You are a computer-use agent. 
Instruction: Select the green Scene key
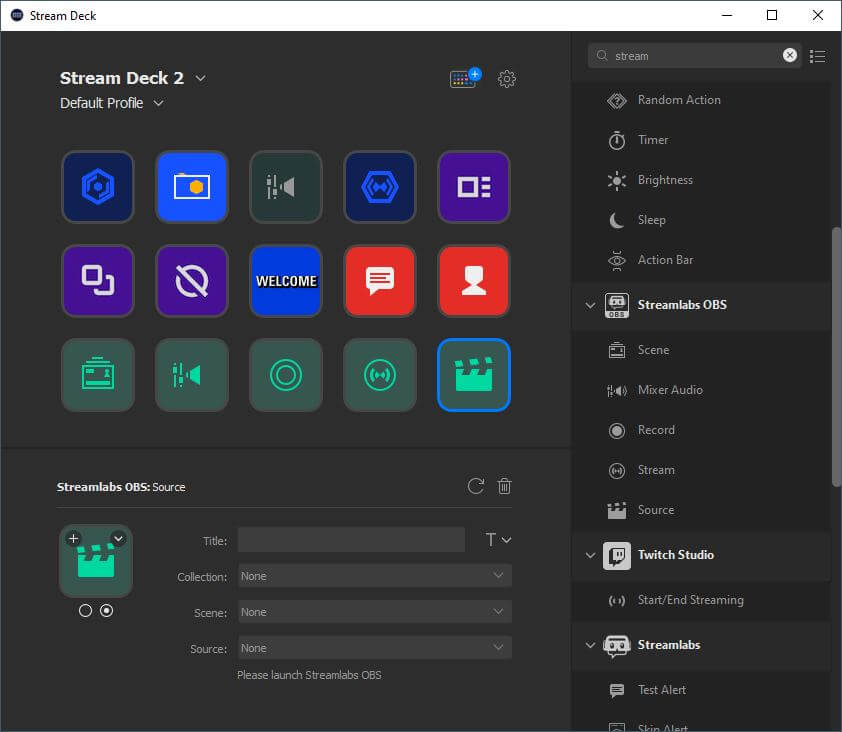(x=98, y=375)
